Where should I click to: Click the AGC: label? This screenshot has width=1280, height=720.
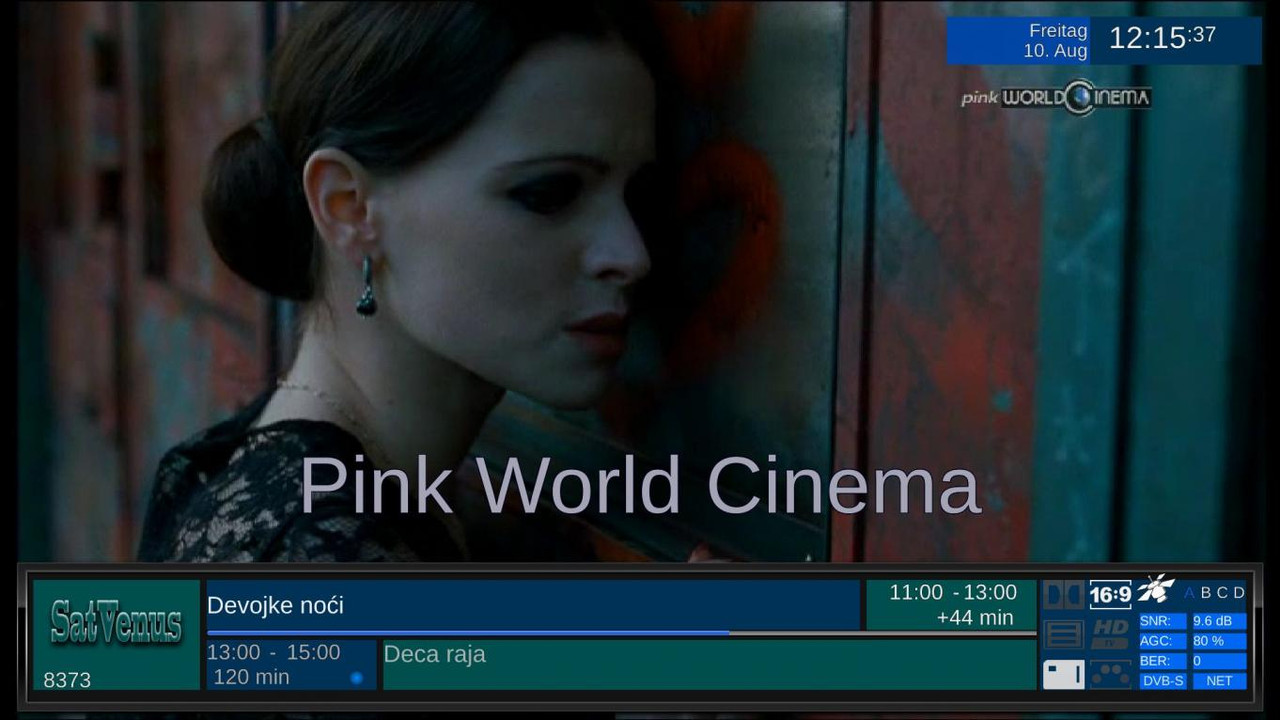pos(1163,641)
